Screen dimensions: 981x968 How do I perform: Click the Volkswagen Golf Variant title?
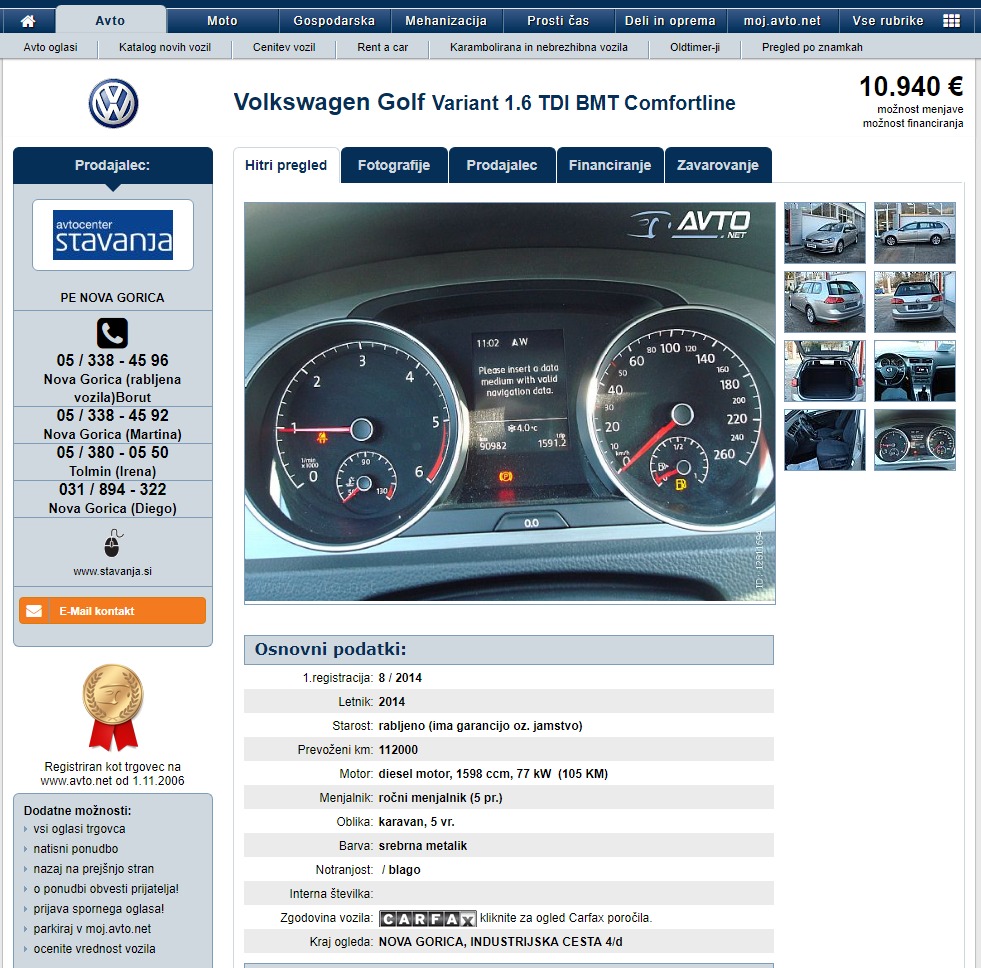[485, 102]
